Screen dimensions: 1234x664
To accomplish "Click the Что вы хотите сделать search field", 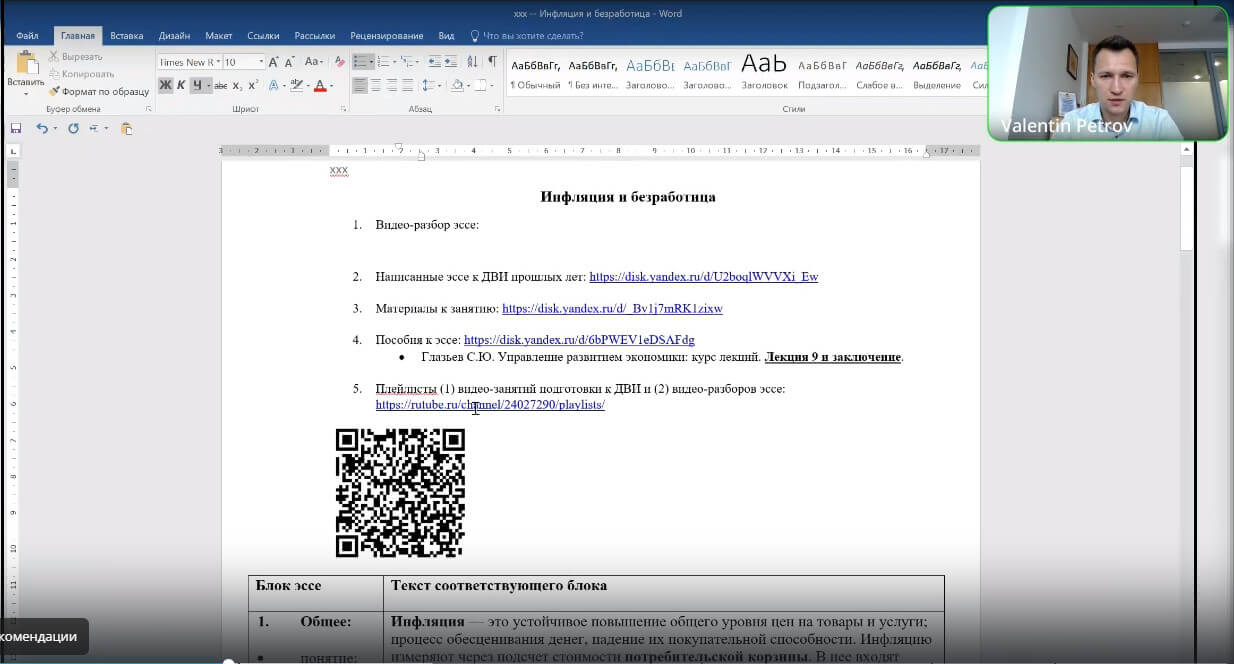I will 533,36.
